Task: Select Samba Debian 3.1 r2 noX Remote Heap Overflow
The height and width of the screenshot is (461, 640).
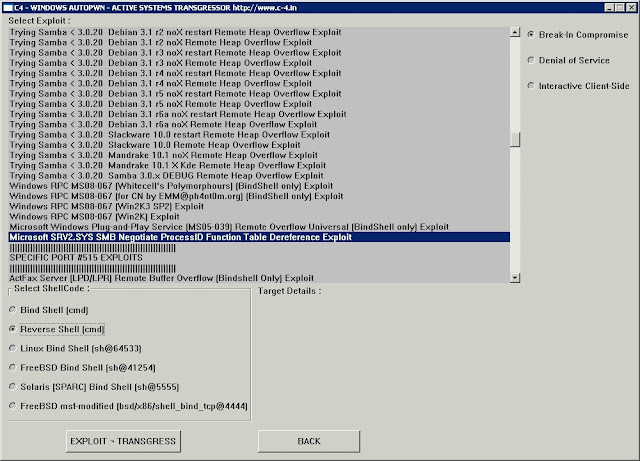Action: coord(259,42)
